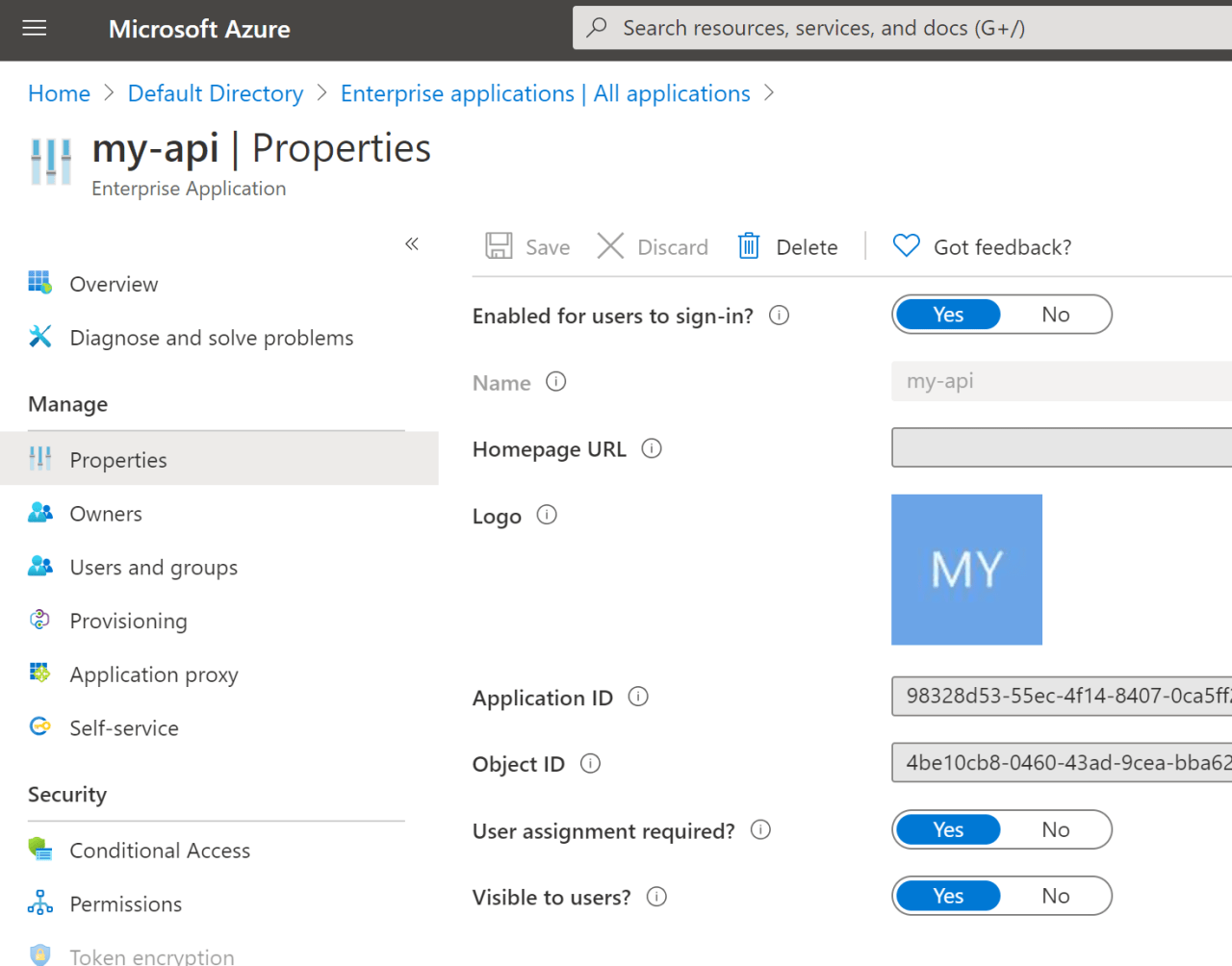Open the Provisioning section
This screenshot has width=1232, height=966.
[128, 621]
